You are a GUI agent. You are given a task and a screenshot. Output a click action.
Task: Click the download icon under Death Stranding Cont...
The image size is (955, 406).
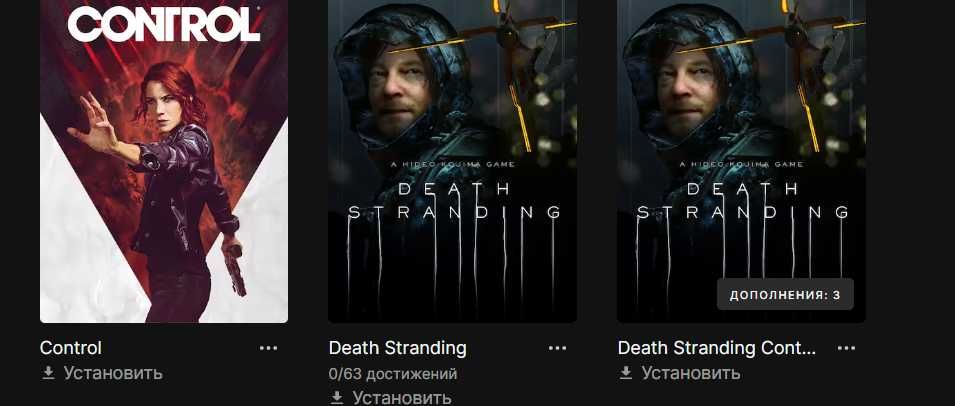click(626, 373)
